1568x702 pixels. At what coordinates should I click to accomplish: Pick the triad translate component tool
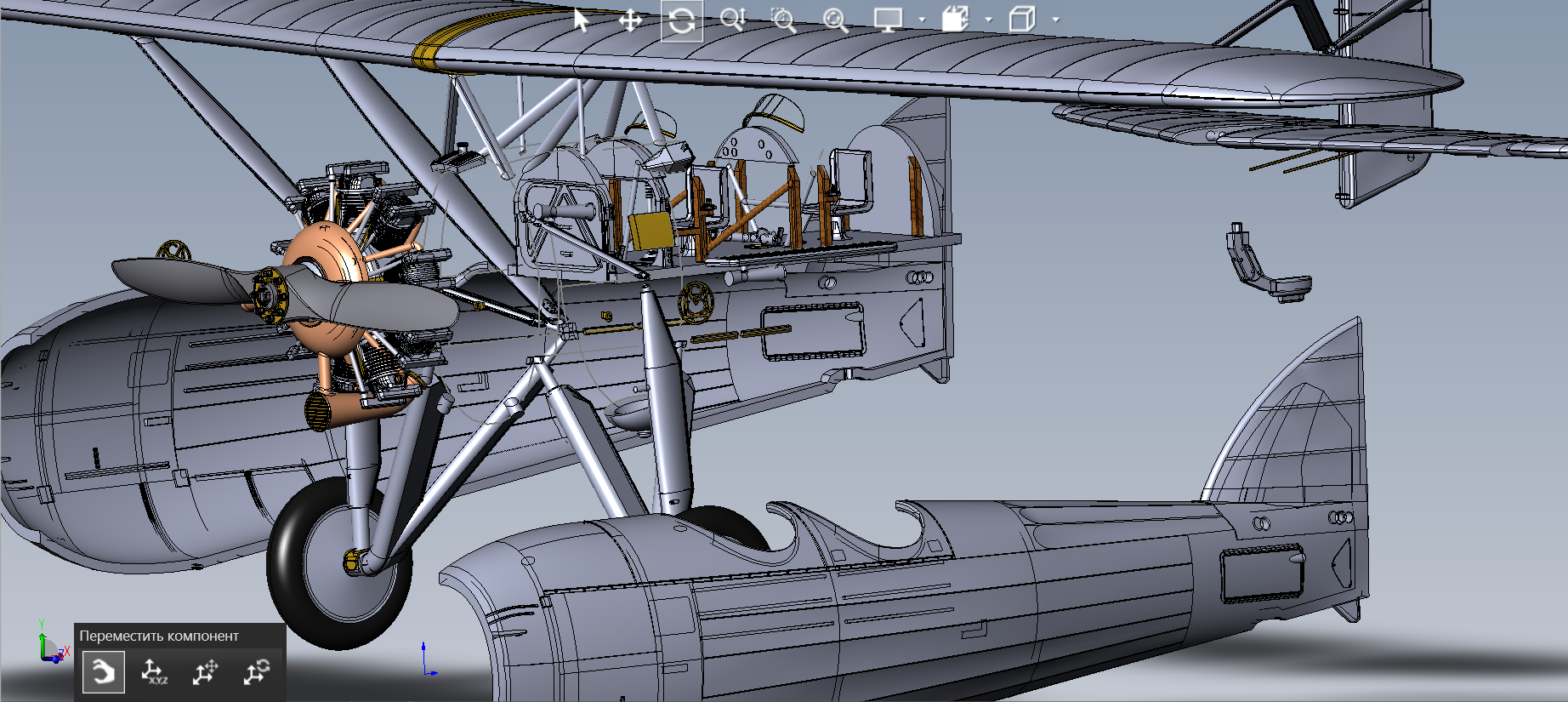tap(205, 672)
